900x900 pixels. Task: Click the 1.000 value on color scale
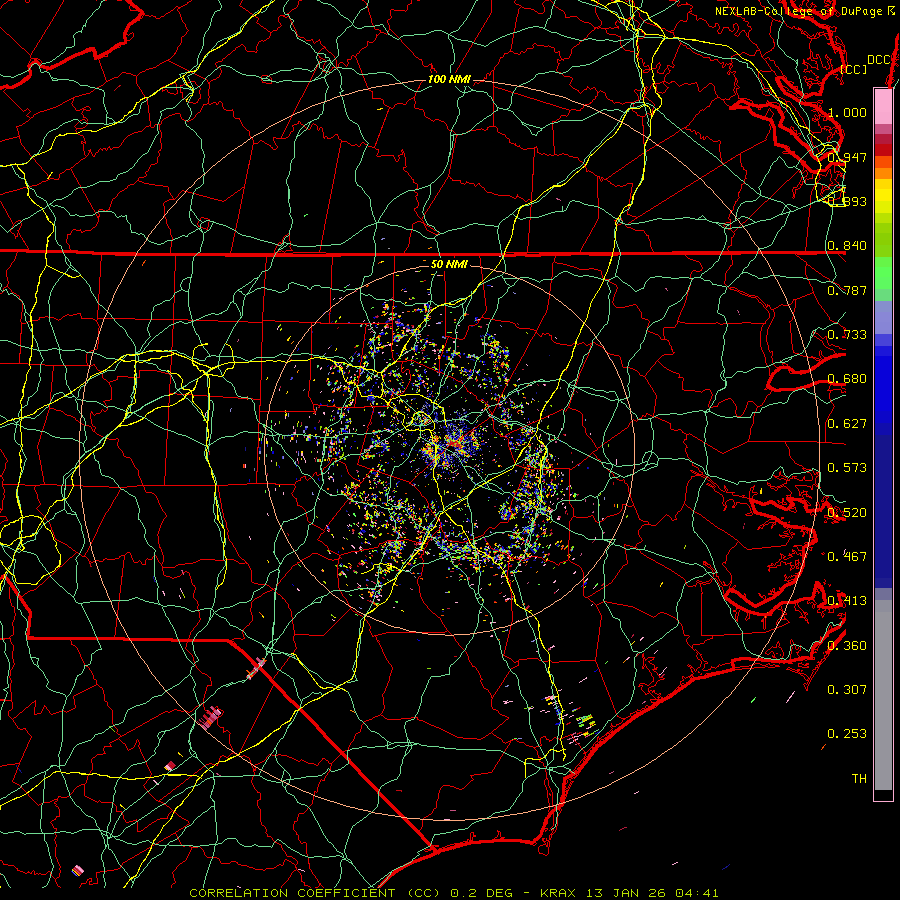pyautogui.click(x=847, y=112)
